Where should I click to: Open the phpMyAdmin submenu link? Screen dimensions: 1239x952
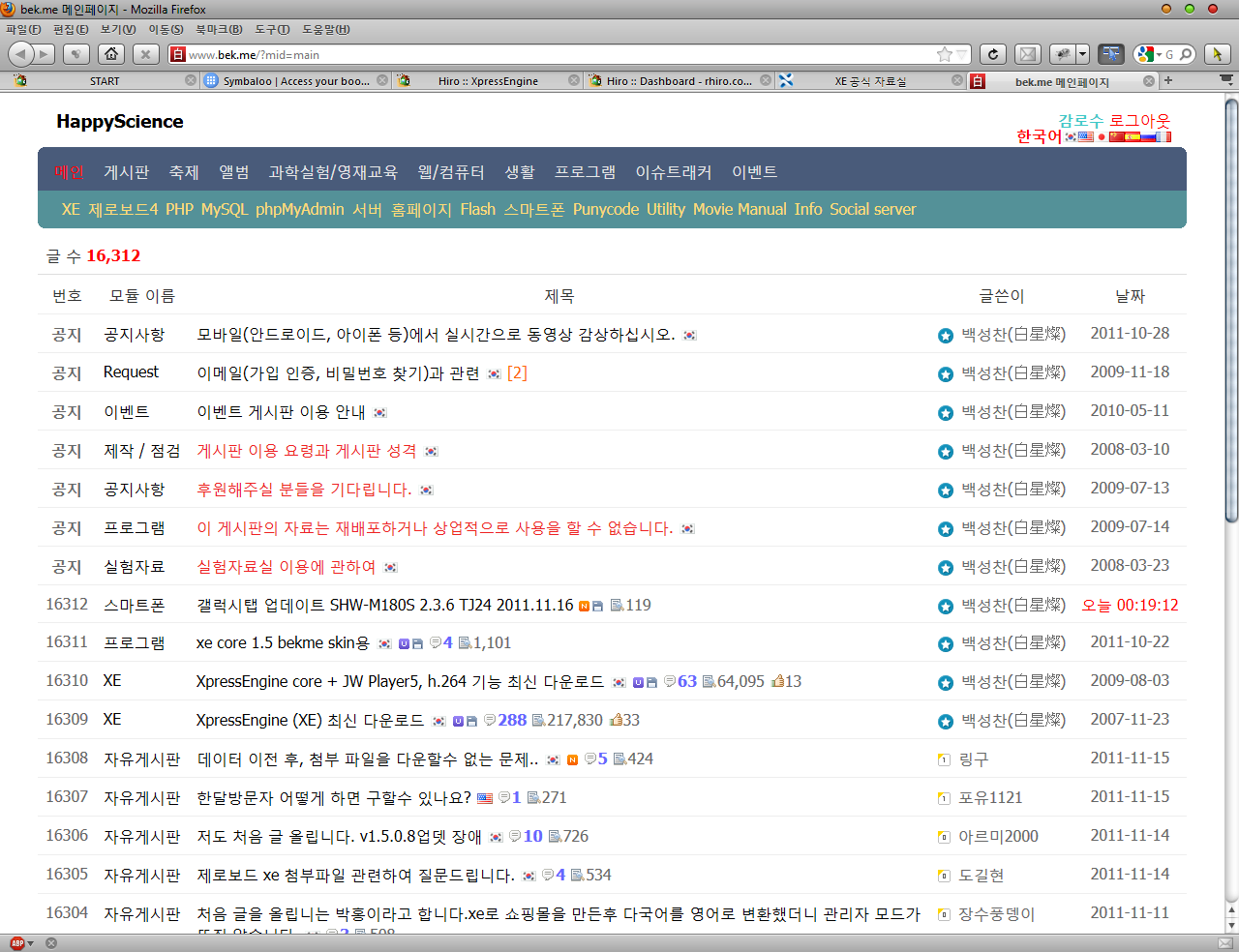coord(300,209)
